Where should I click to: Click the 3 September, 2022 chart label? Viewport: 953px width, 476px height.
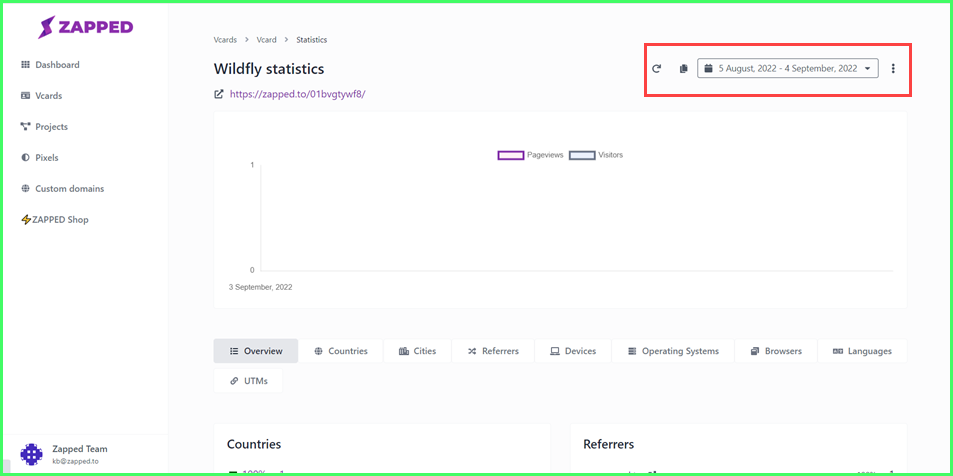pos(260,287)
